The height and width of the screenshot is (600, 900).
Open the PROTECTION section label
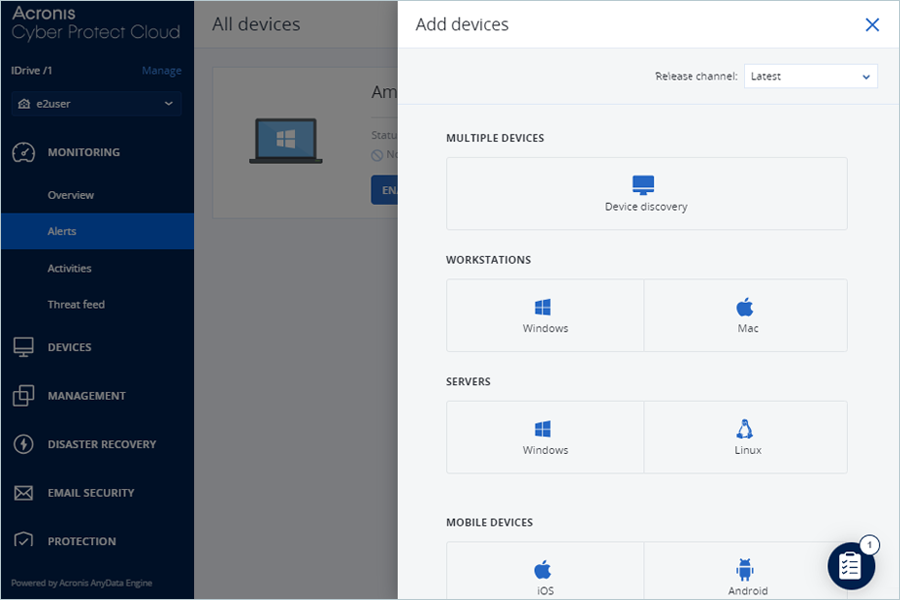click(x=82, y=541)
